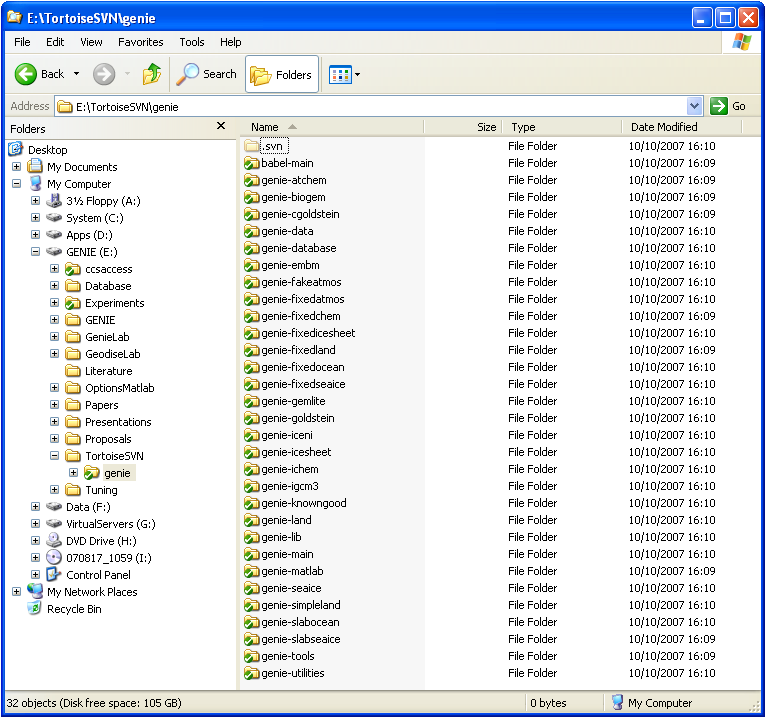Select the genie-main folder icon

252,554
